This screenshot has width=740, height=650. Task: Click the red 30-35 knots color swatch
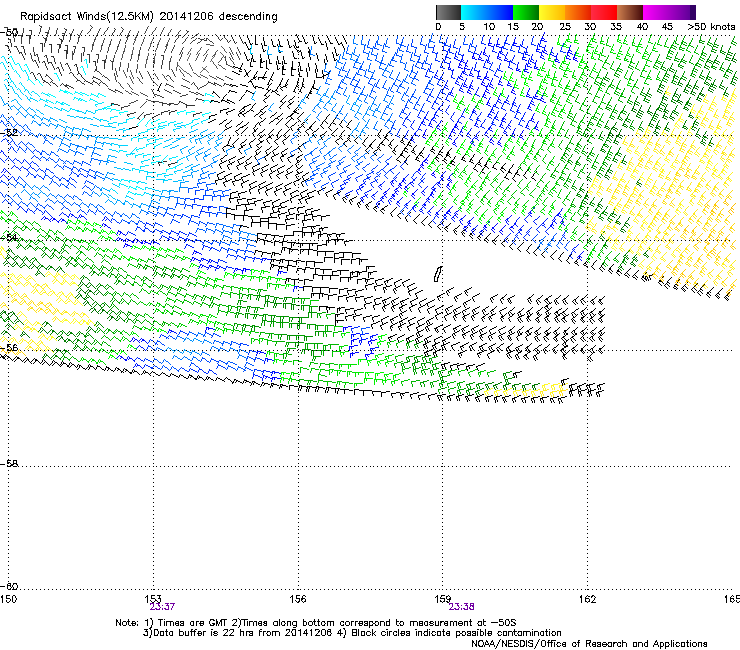click(604, 12)
